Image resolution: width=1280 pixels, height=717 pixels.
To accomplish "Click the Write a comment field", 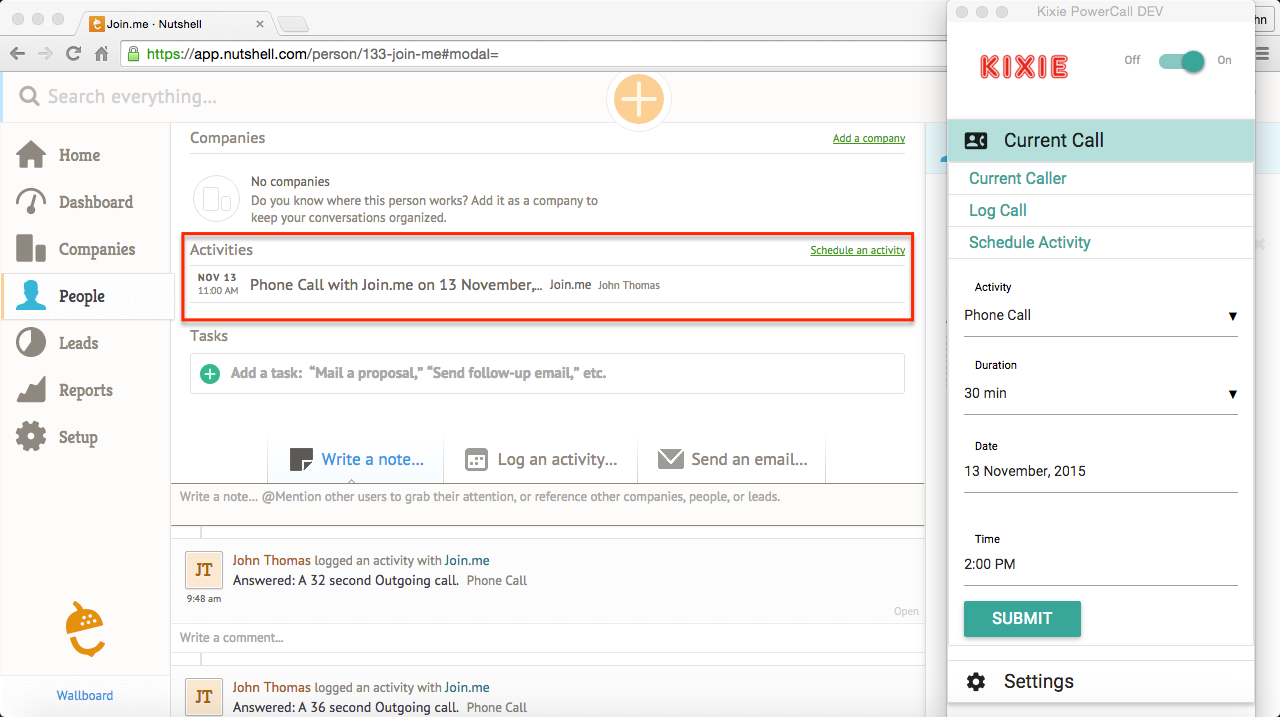I will [x=547, y=638].
